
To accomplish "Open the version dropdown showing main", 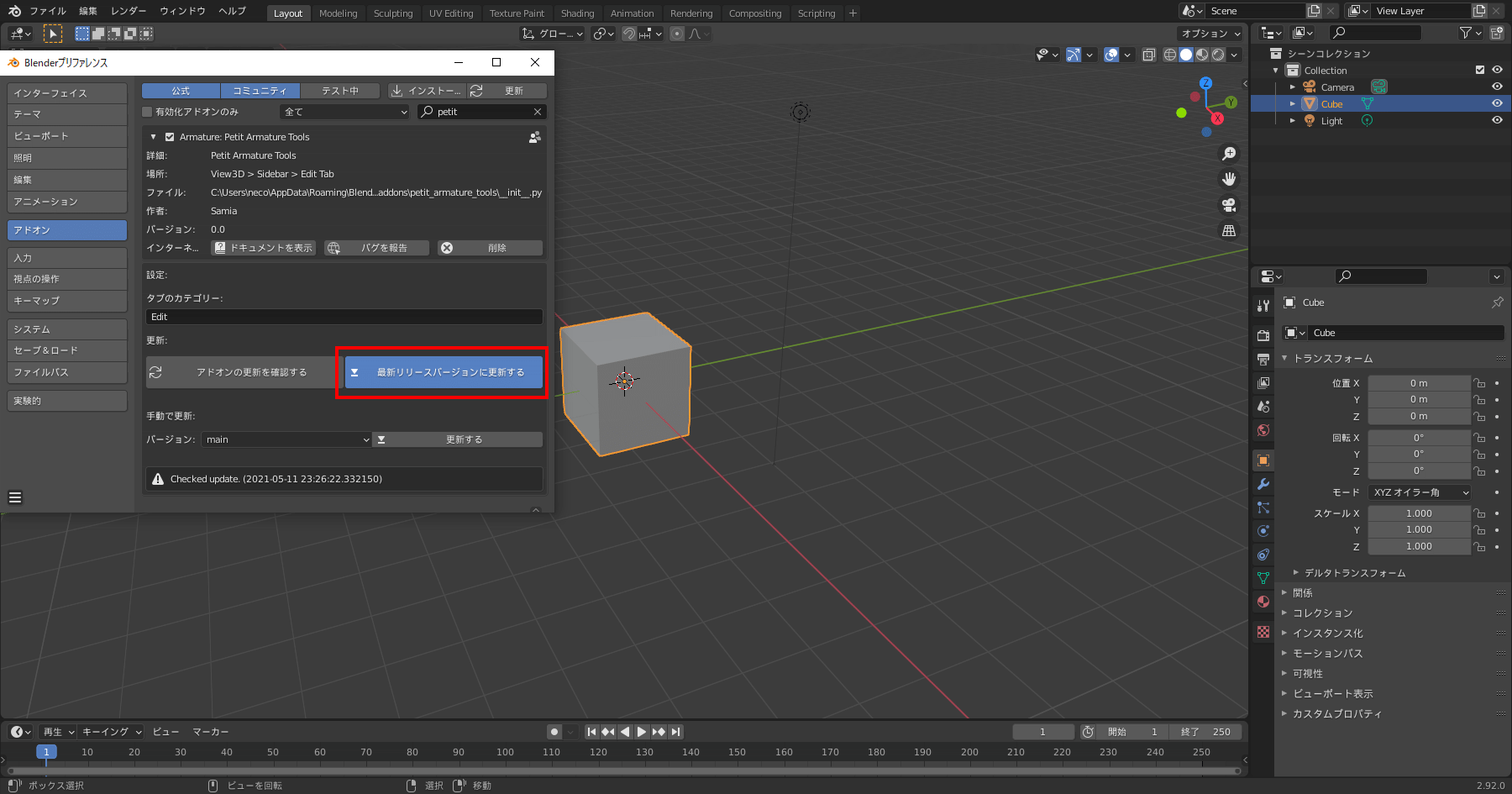I will pos(286,439).
